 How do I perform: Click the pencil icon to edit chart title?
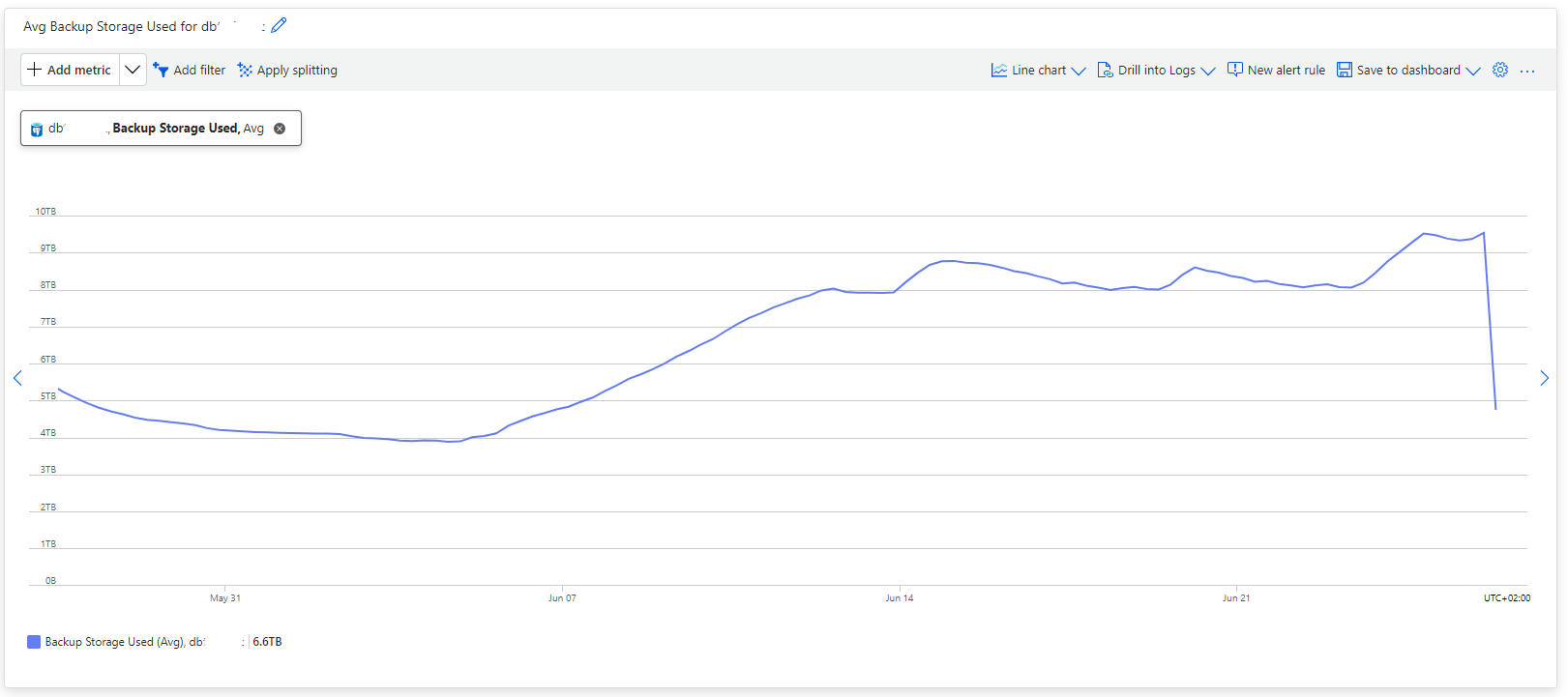pos(279,25)
